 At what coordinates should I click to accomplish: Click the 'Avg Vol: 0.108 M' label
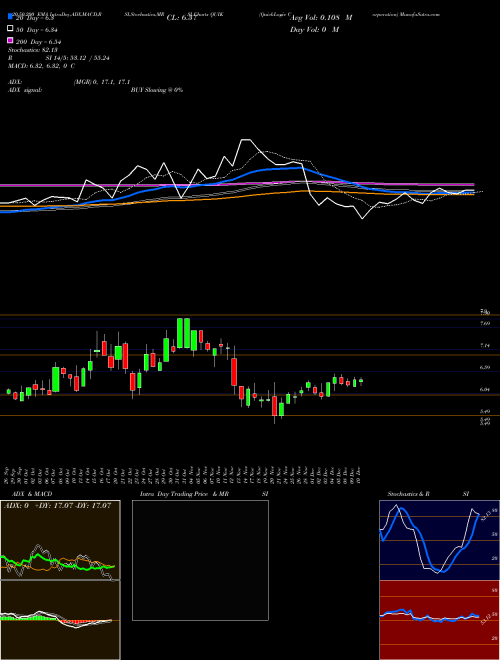[321, 18]
